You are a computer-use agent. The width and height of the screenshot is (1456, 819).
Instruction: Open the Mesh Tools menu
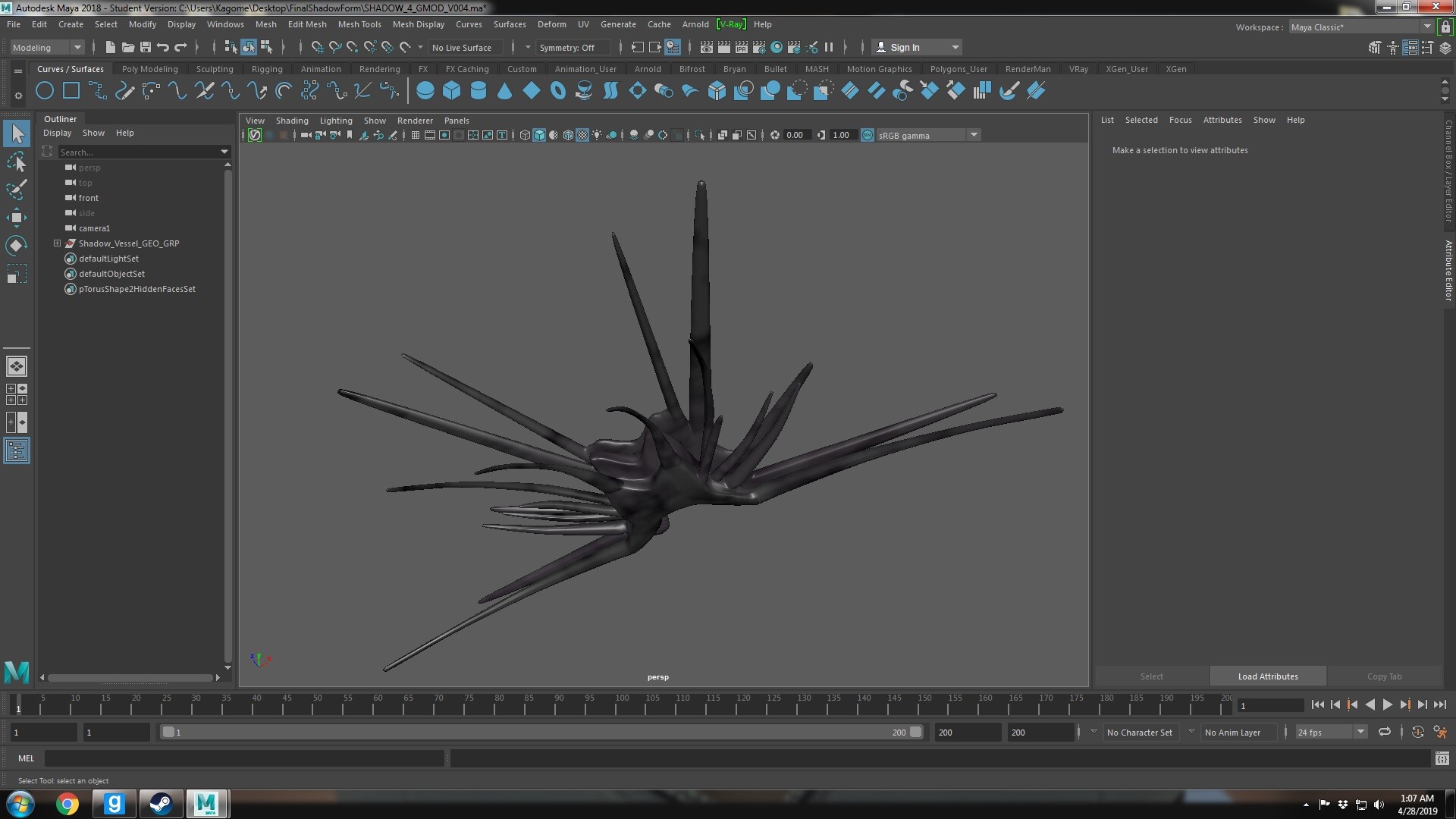(x=359, y=24)
